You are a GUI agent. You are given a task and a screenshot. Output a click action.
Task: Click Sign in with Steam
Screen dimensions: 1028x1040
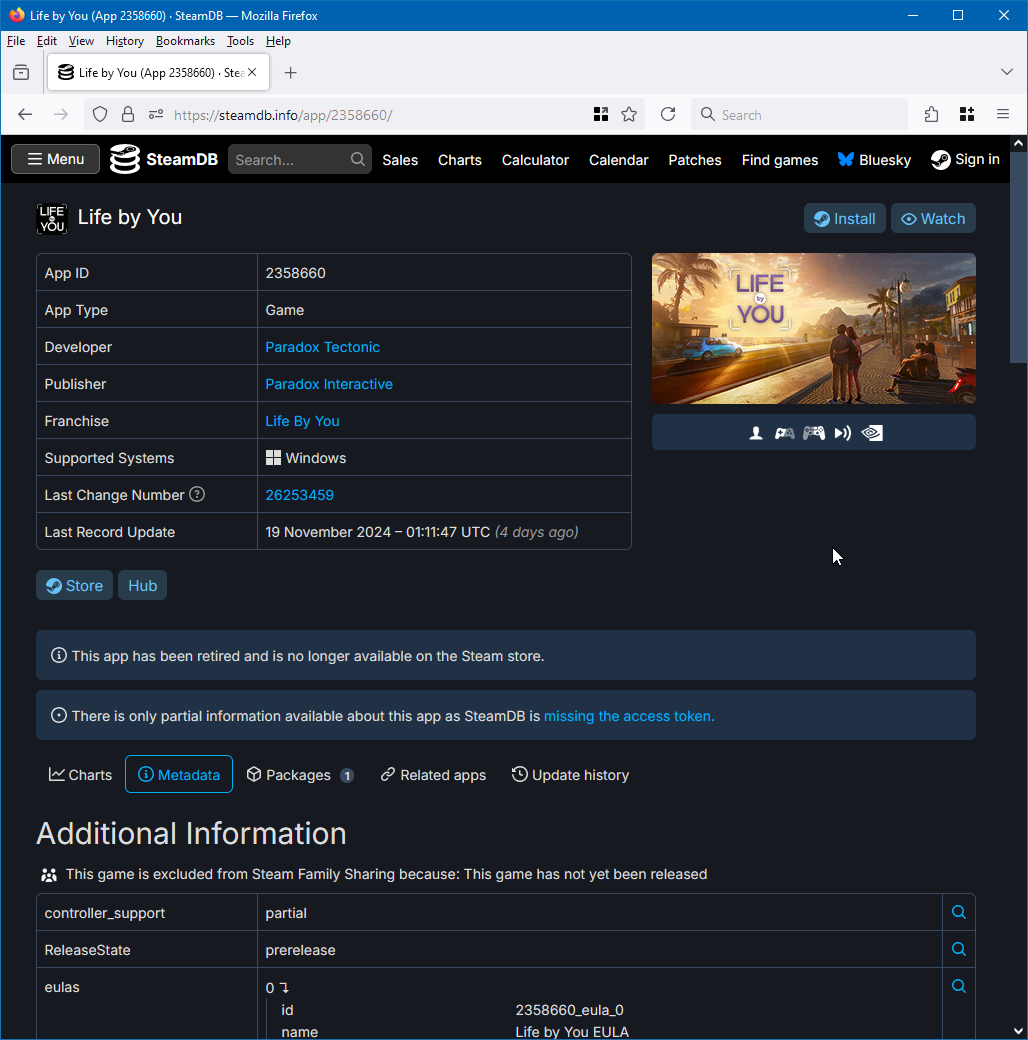point(965,160)
